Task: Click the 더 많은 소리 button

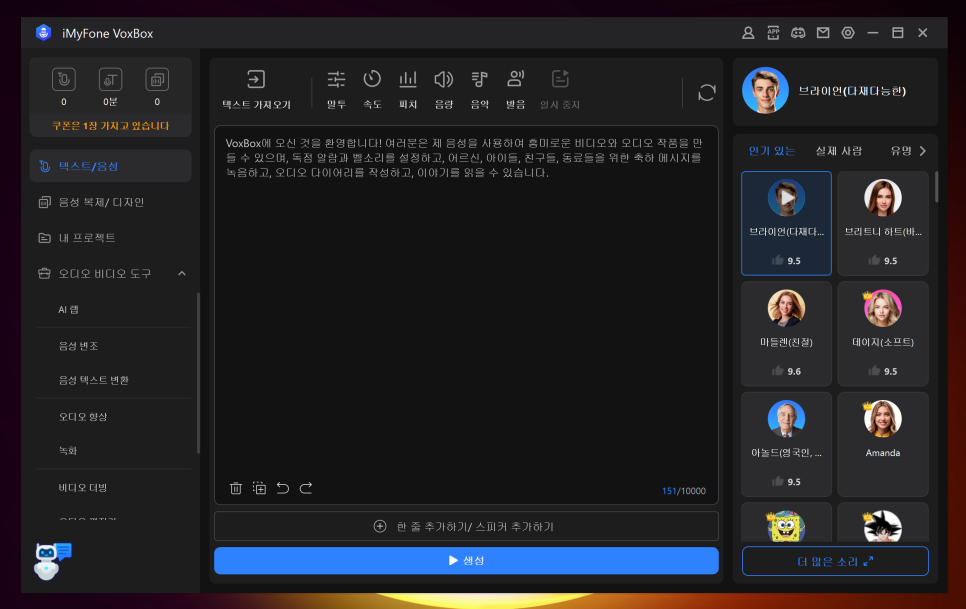Action: coord(835,561)
